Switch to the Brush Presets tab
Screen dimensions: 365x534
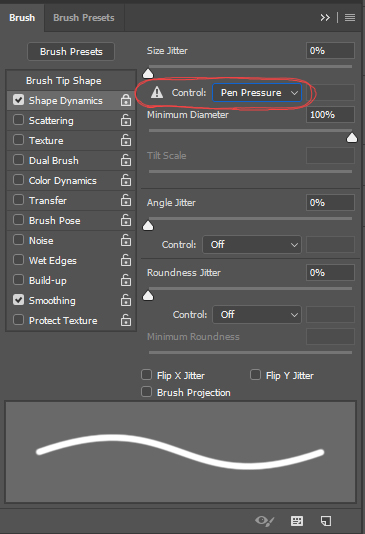(x=84, y=18)
